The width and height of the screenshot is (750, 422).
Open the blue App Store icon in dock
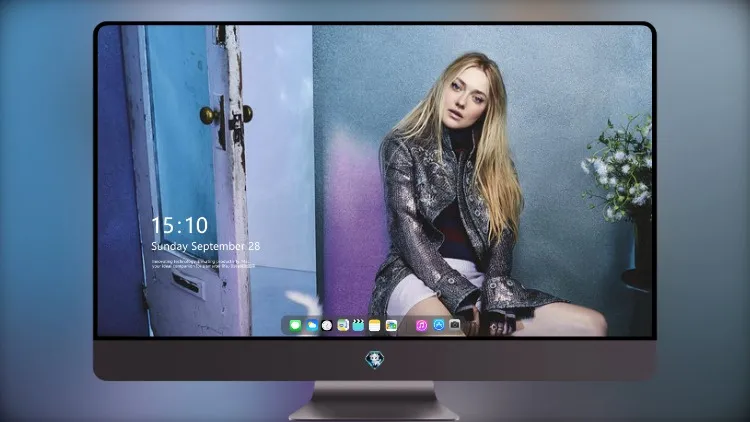point(438,325)
